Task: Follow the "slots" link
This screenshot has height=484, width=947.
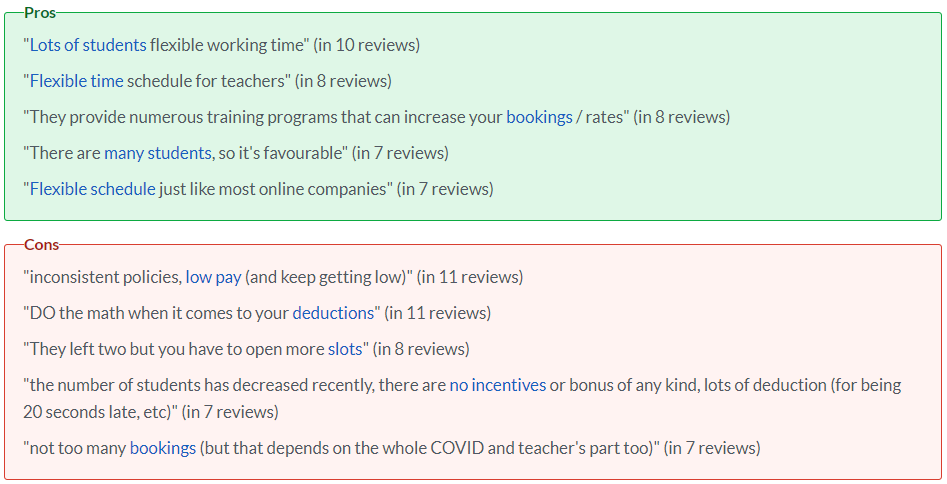Action: (344, 349)
